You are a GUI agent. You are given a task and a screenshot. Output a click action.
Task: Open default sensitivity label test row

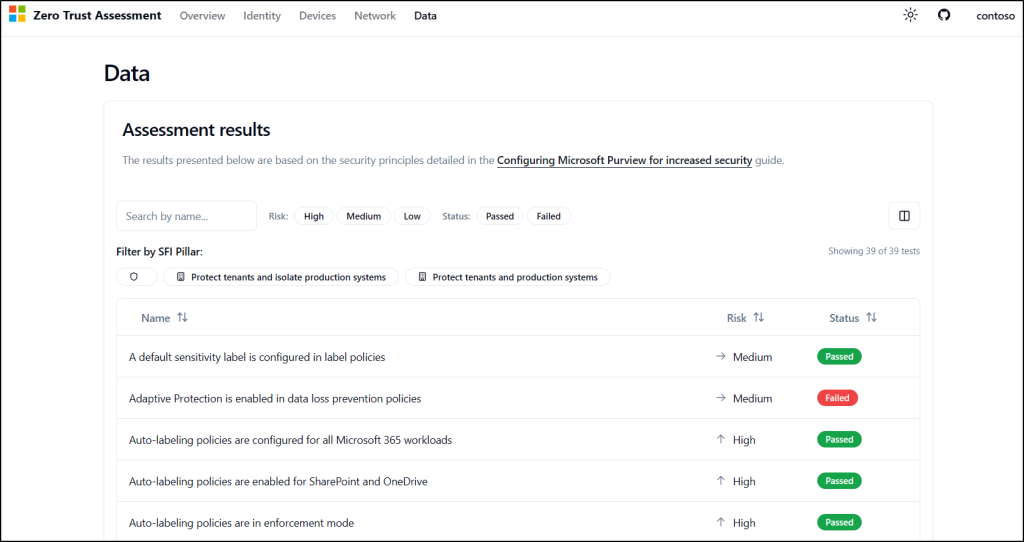[x=518, y=357]
